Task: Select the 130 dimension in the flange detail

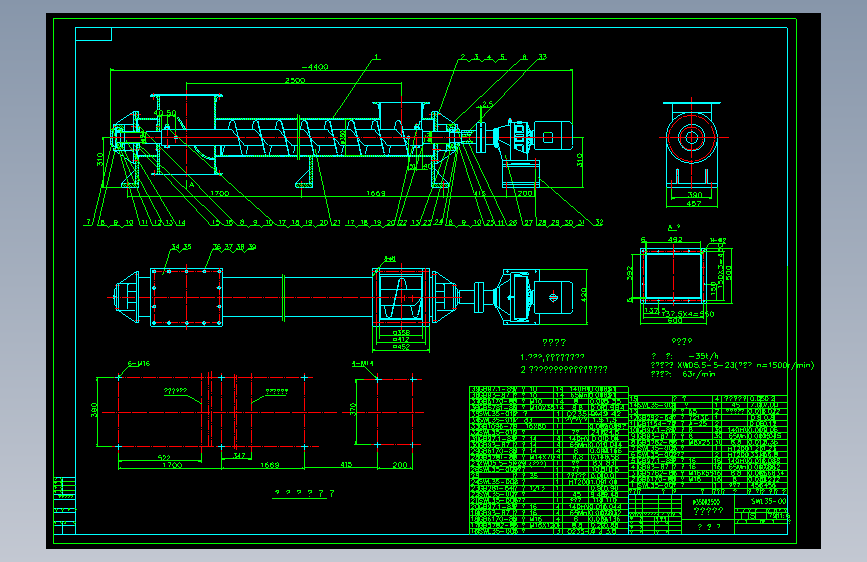Action: pyautogui.click(x=713, y=288)
